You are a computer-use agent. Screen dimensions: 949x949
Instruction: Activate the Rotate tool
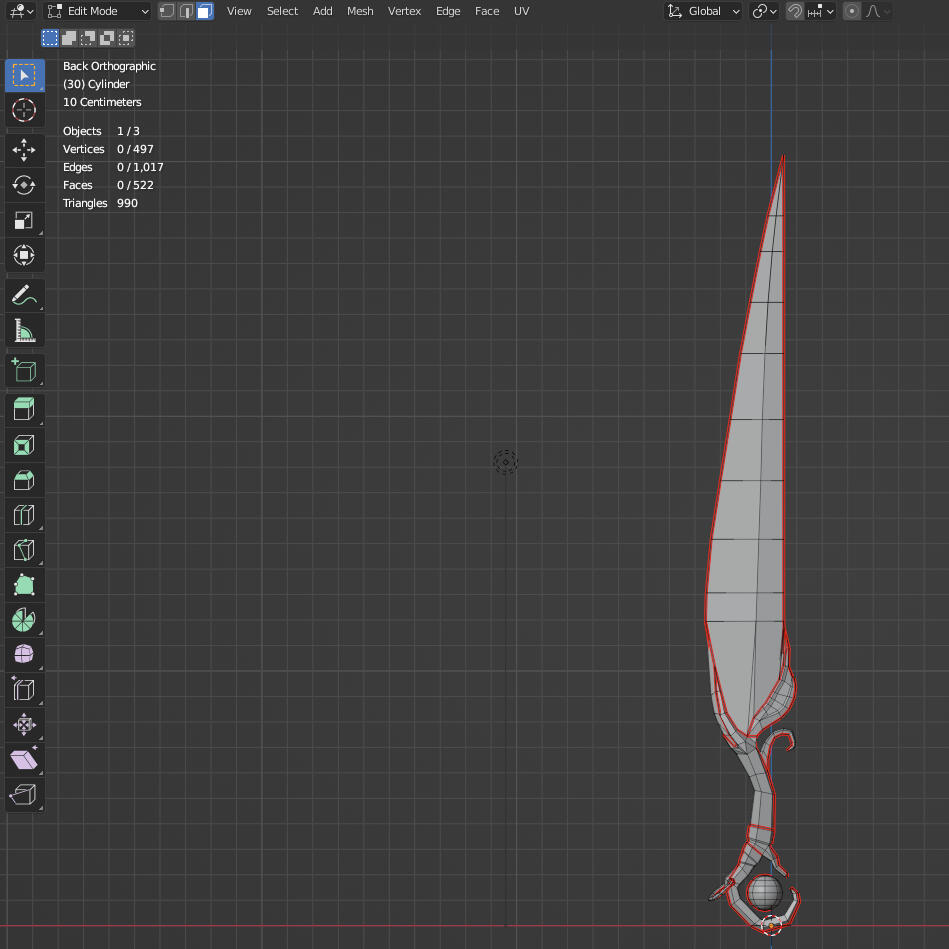click(24, 185)
